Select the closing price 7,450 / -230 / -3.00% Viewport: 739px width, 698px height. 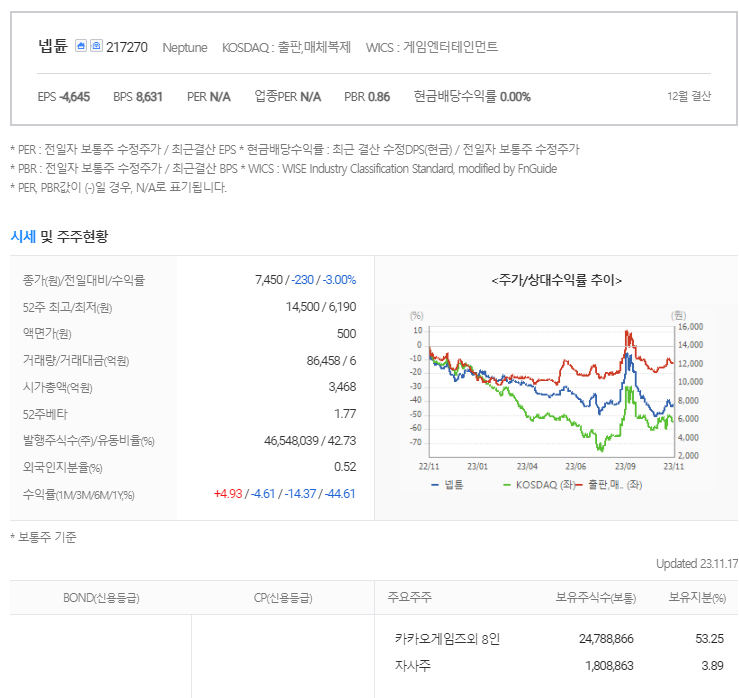tap(305, 280)
